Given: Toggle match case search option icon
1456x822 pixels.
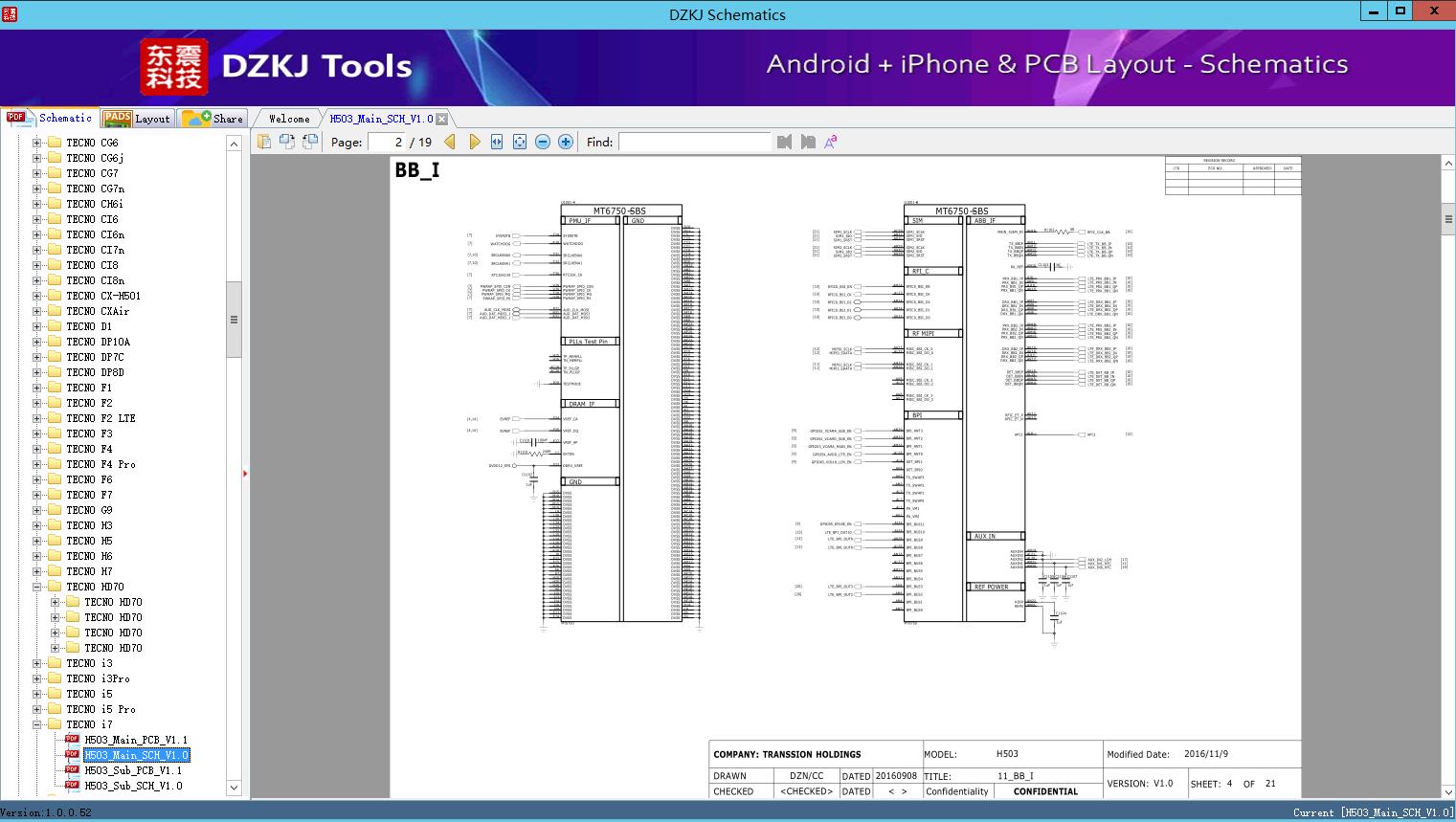Looking at the screenshot, I should [x=831, y=142].
